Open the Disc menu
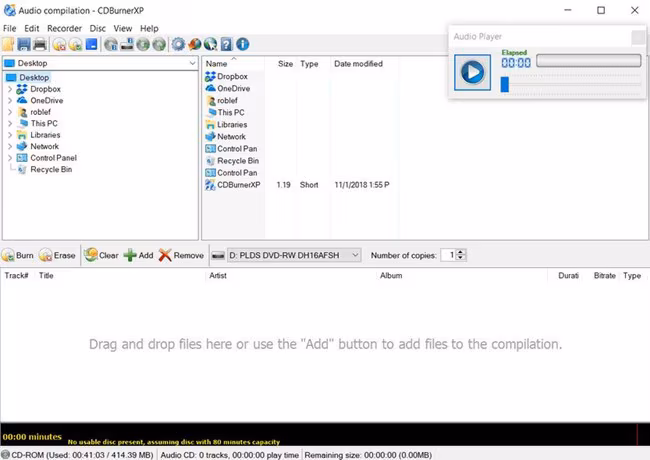 97,28
